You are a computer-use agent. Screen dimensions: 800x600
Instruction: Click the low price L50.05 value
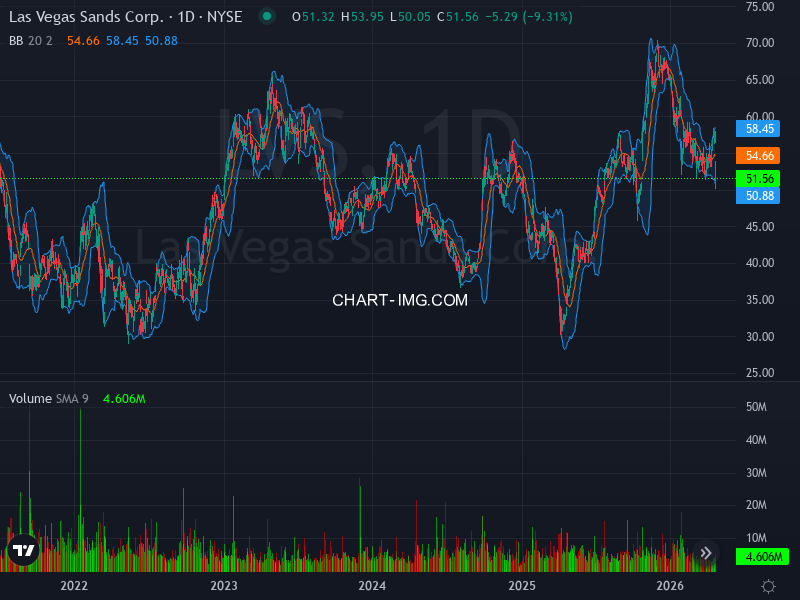pos(410,17)
